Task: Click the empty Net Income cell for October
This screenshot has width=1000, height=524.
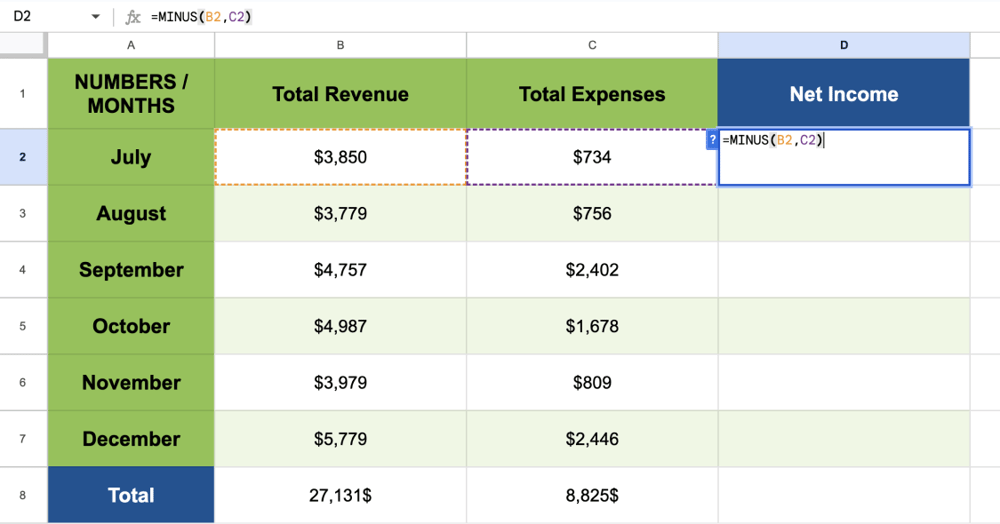Action: (843, 326)
